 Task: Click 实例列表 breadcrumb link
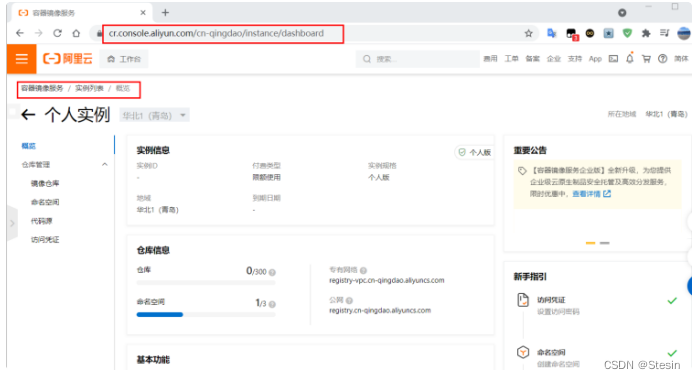click(x=89, y=88)
